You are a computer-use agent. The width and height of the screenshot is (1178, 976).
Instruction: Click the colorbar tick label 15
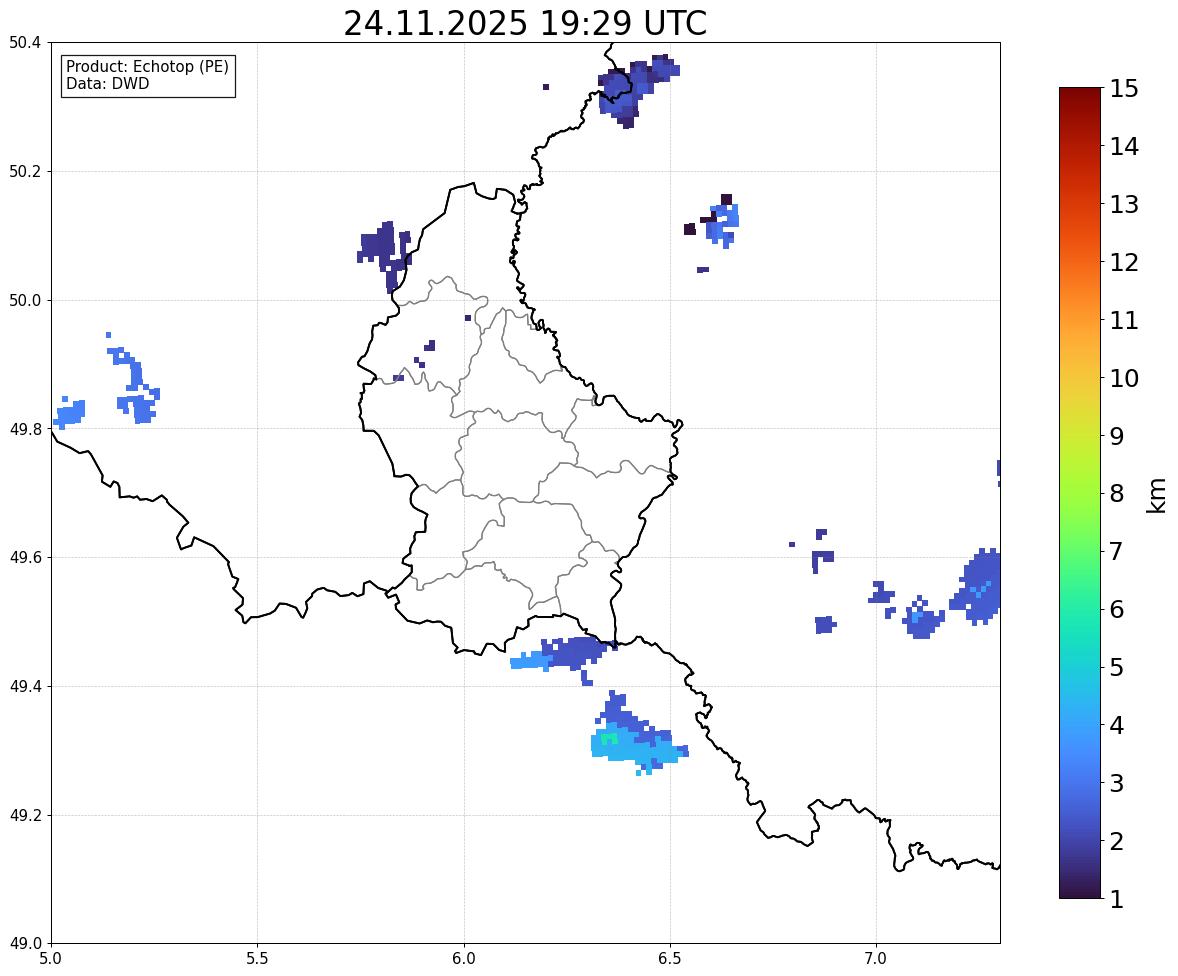pos(1124,89)
